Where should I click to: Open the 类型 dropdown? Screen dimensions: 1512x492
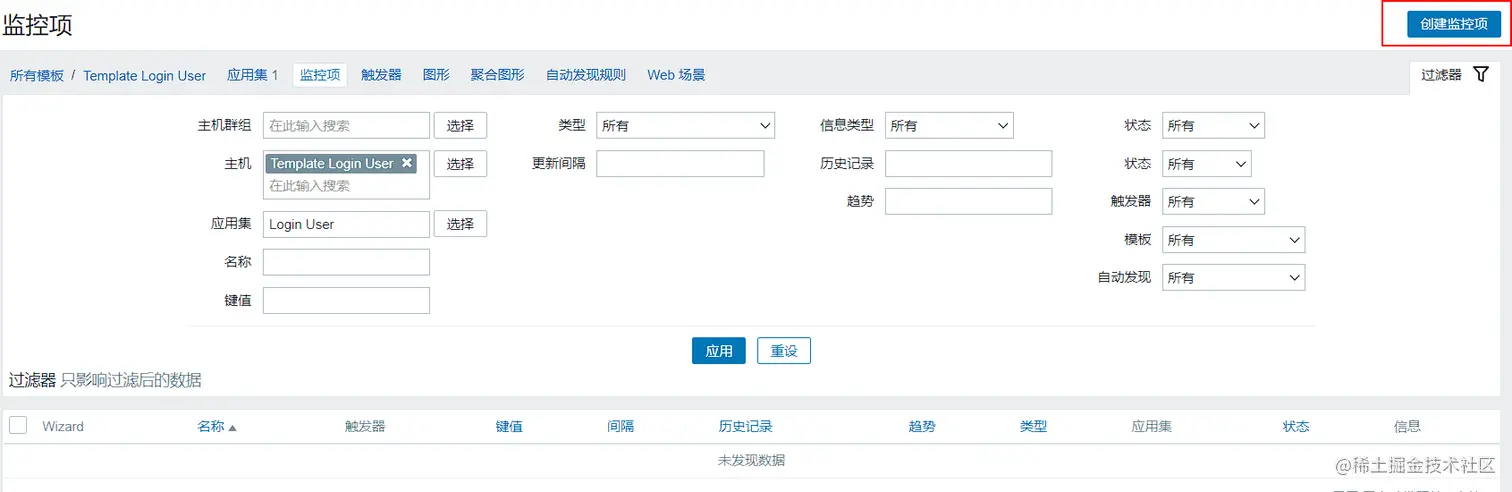click(686, 125)
